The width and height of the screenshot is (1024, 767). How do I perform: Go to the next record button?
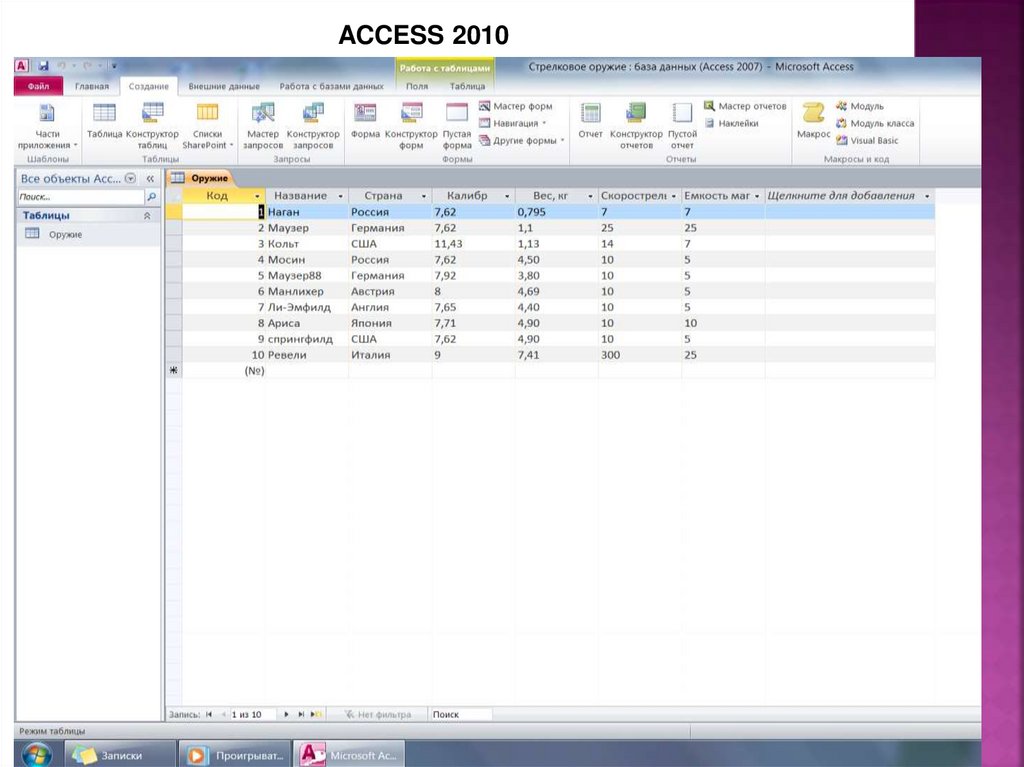click(287, 715)
